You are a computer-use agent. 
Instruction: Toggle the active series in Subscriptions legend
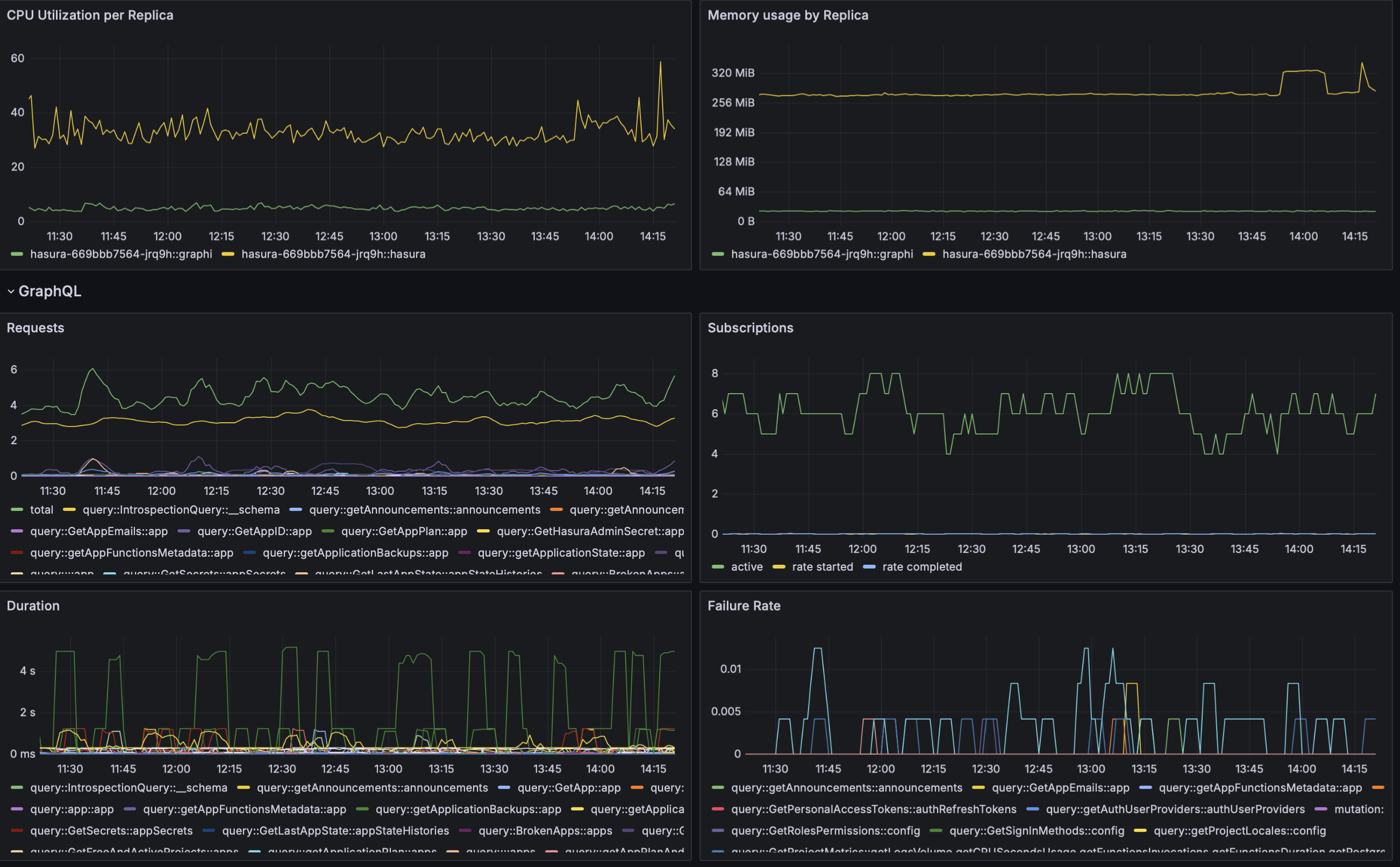[x=747, y=566]
